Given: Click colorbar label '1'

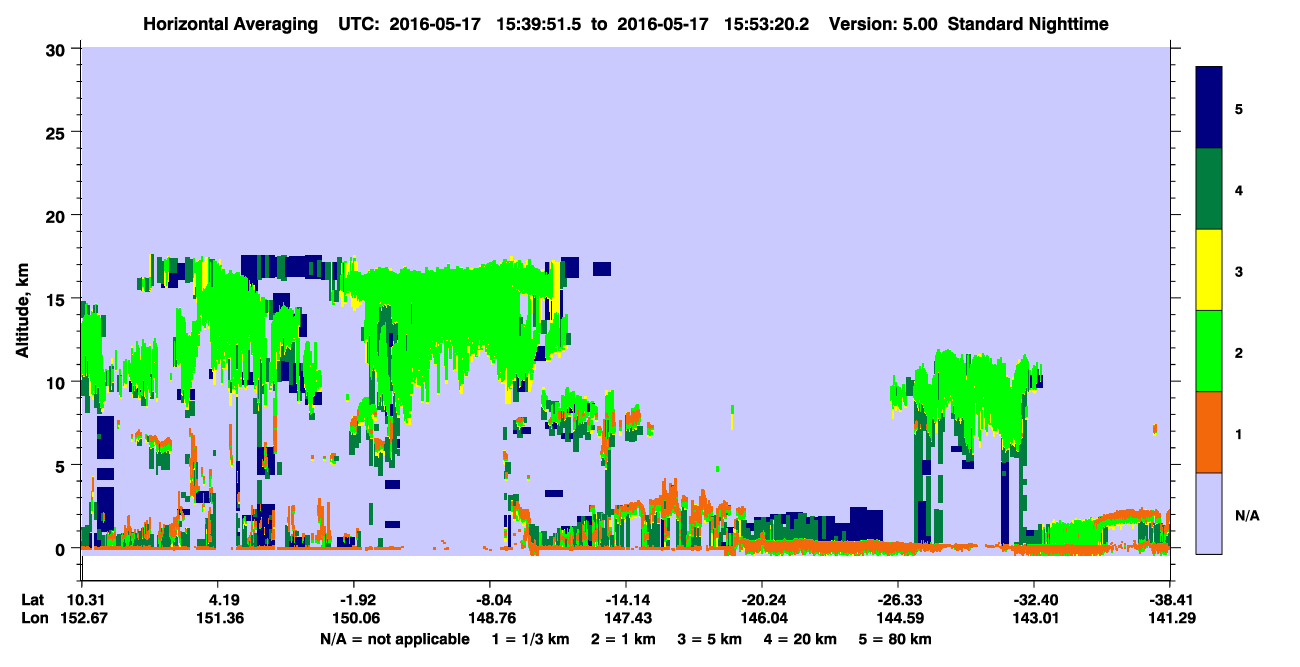Looking at the screenshot, I should [1238, 432].
